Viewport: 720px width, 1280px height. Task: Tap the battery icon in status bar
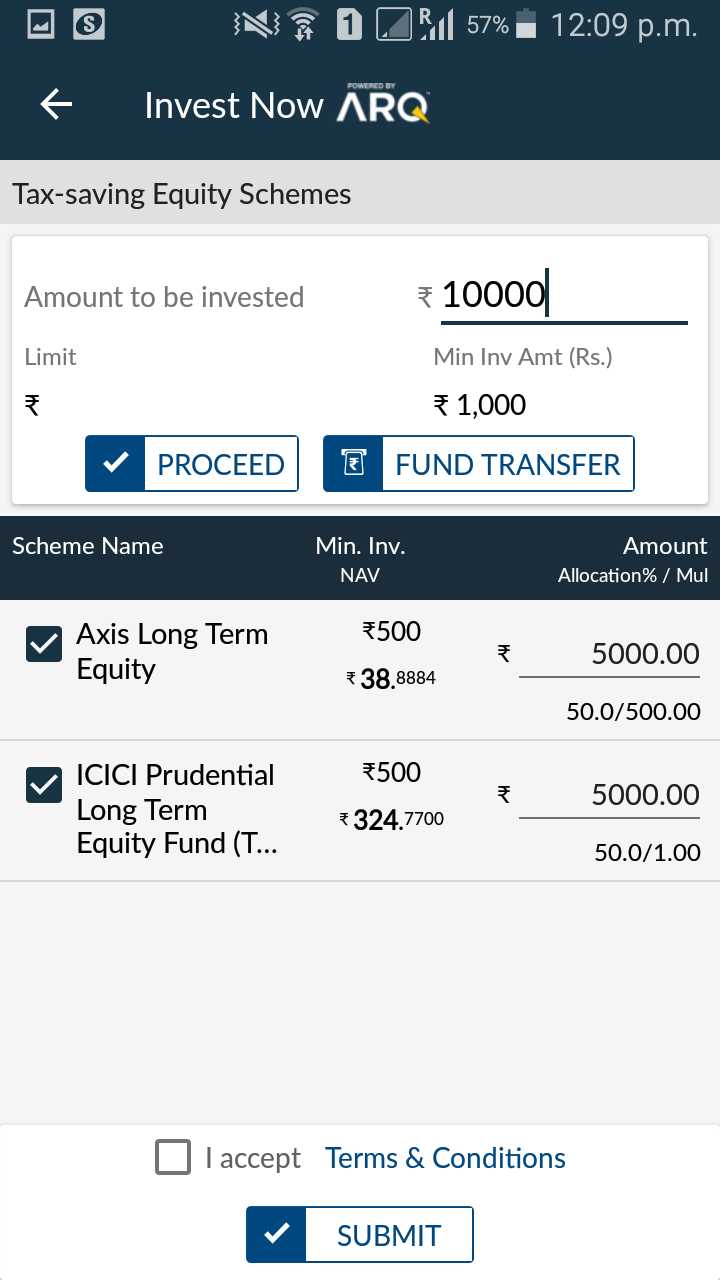coord(529,25)
